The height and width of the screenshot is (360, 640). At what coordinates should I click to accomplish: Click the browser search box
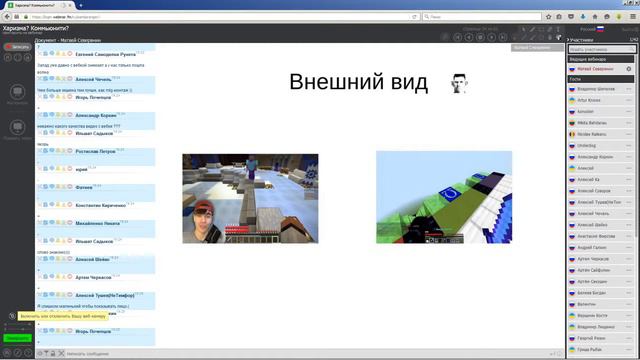(482, 17)
